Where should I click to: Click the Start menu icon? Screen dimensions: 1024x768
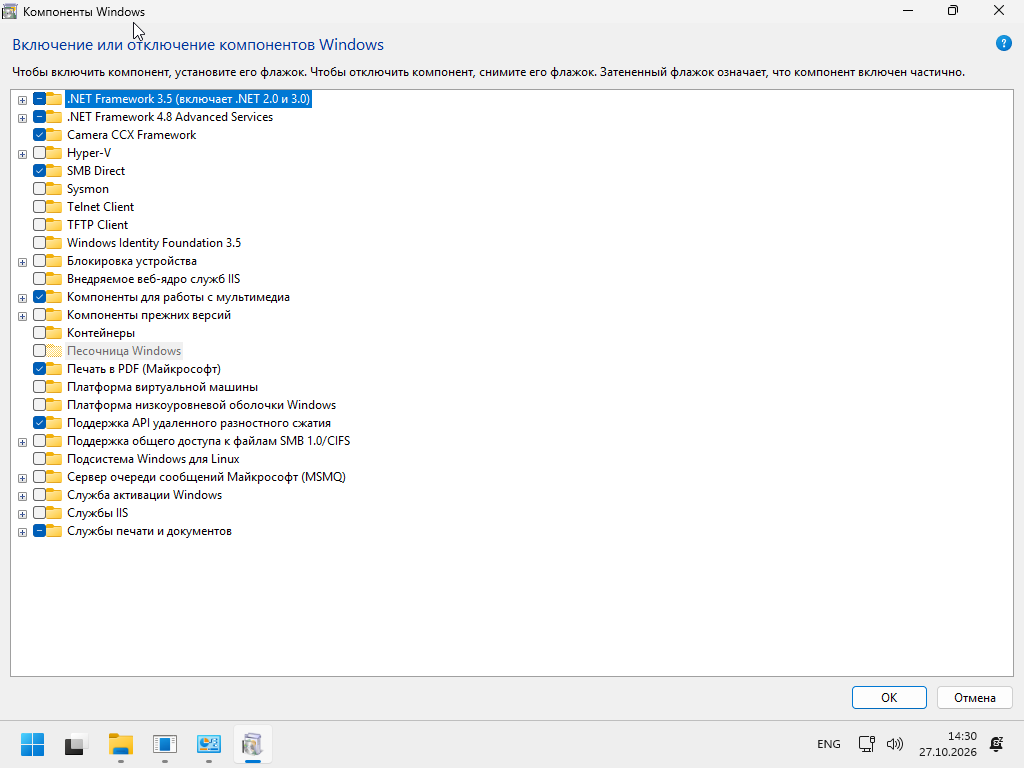click(32, 744)
